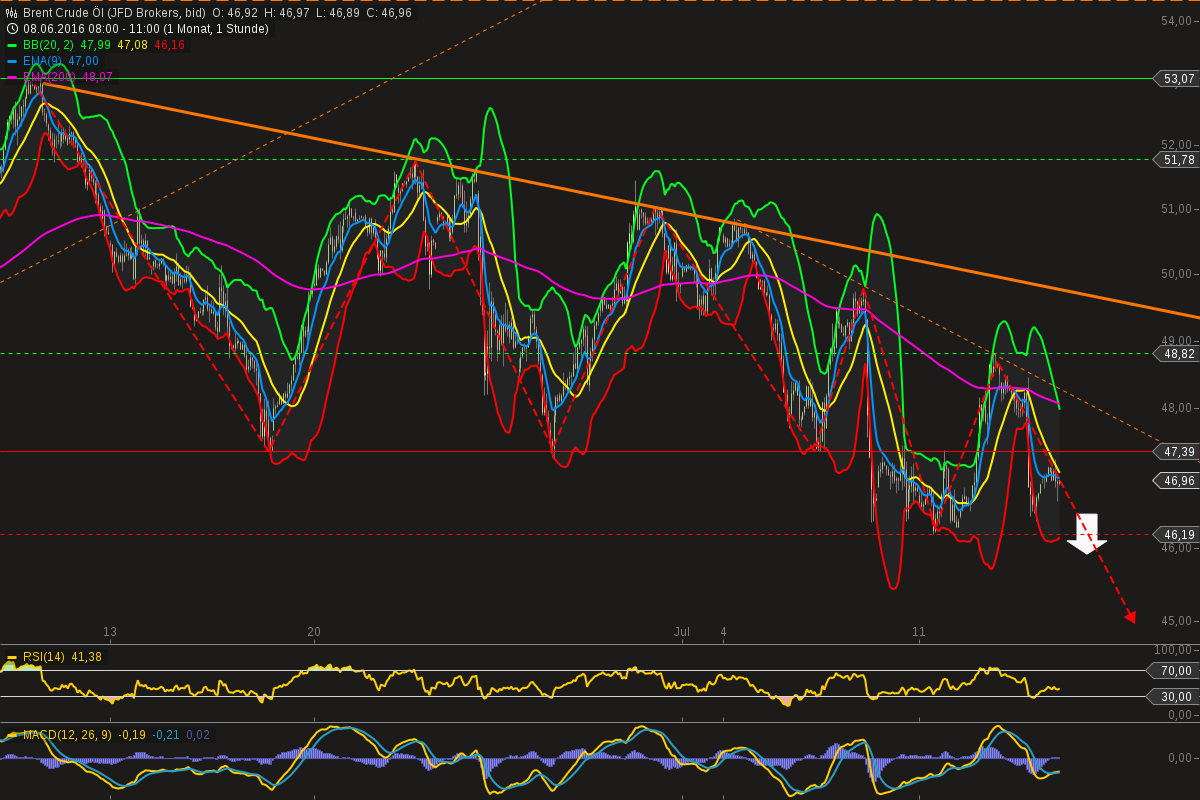This screenshot has width=1200, height=800.
Task: Click the clock icon beside the date range
Action: (x=11, y=29)
